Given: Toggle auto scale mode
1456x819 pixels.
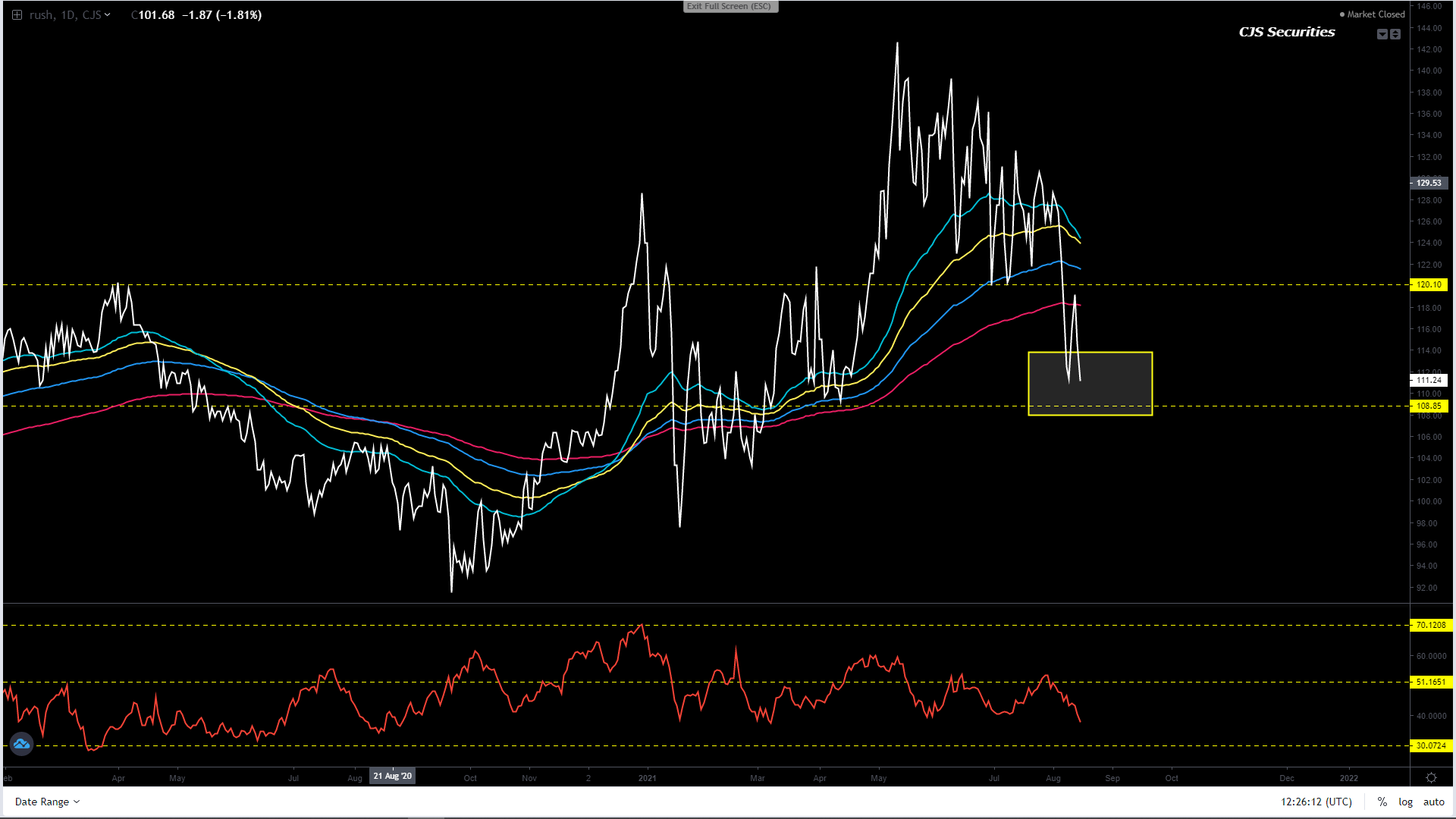Looking at the screenshot, I should click(1433, 802).
